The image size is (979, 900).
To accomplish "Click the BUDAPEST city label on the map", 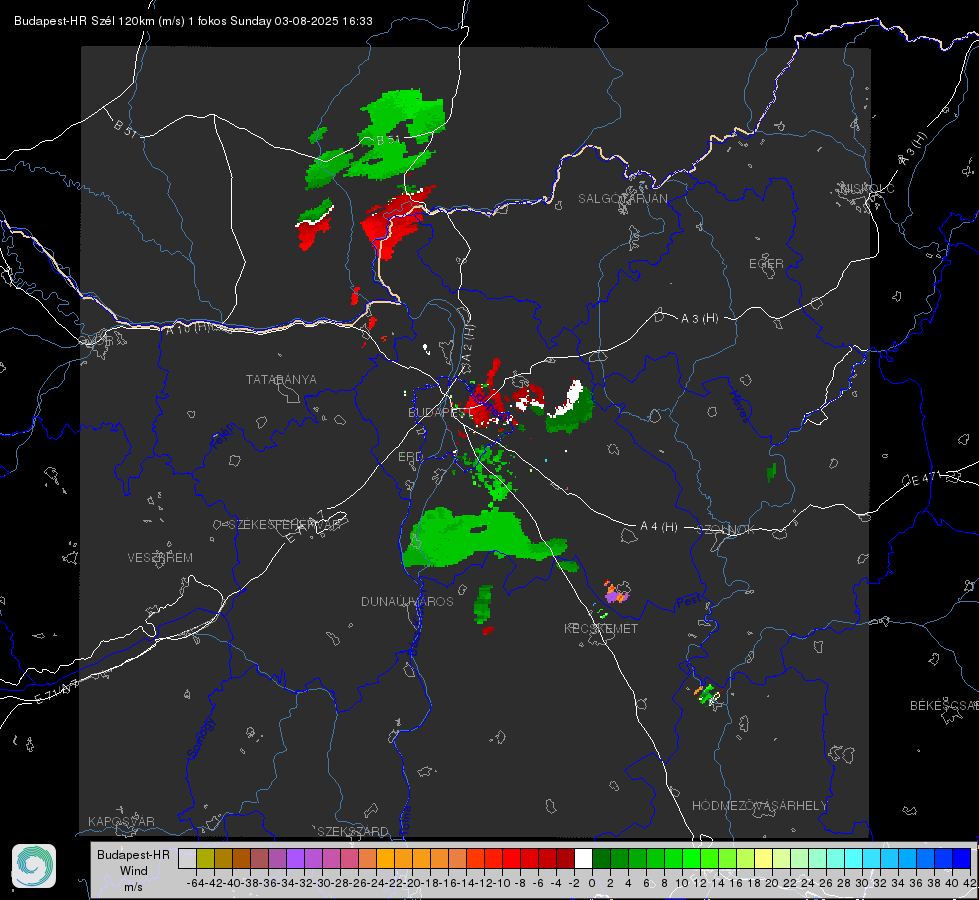I will tap(439, 412).
